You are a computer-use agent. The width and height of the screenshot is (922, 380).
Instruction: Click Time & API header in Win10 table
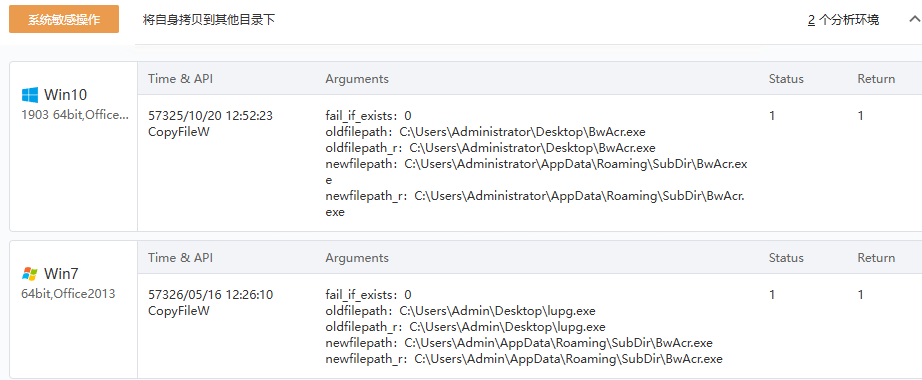181,79
